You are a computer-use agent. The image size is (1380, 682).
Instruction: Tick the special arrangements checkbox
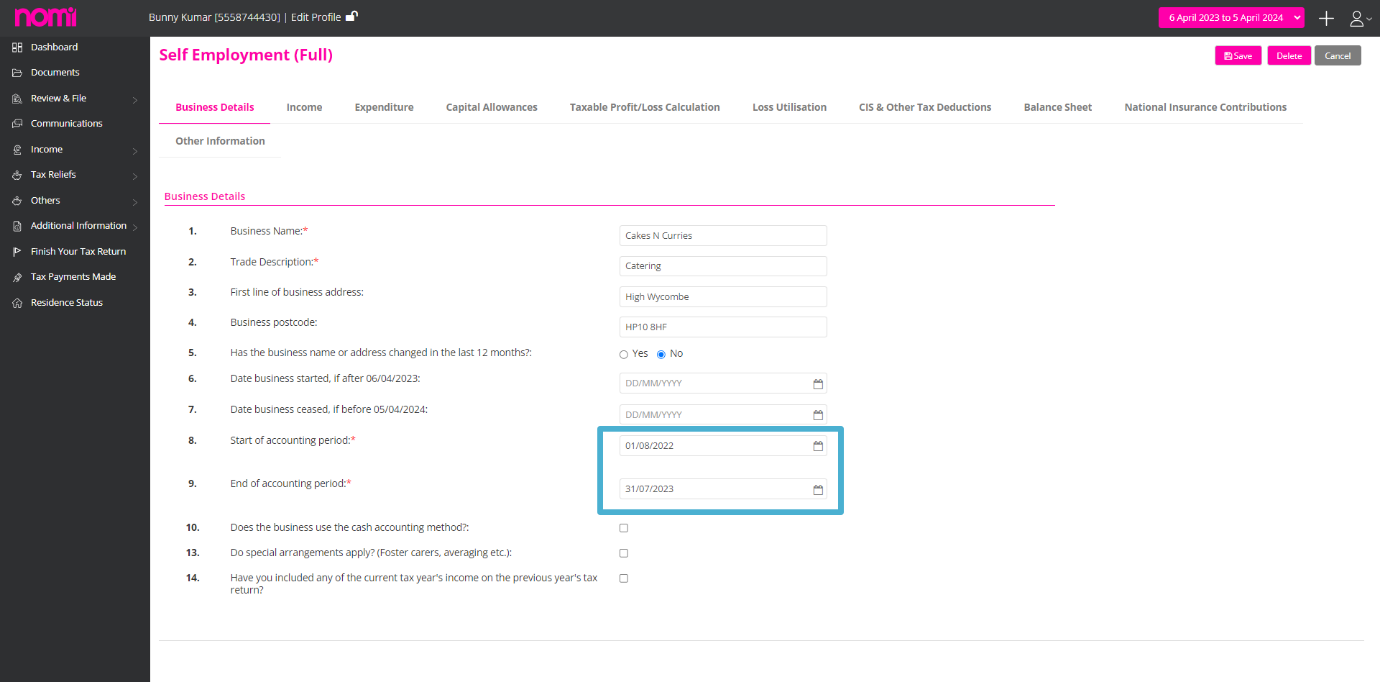pos(624,553)
